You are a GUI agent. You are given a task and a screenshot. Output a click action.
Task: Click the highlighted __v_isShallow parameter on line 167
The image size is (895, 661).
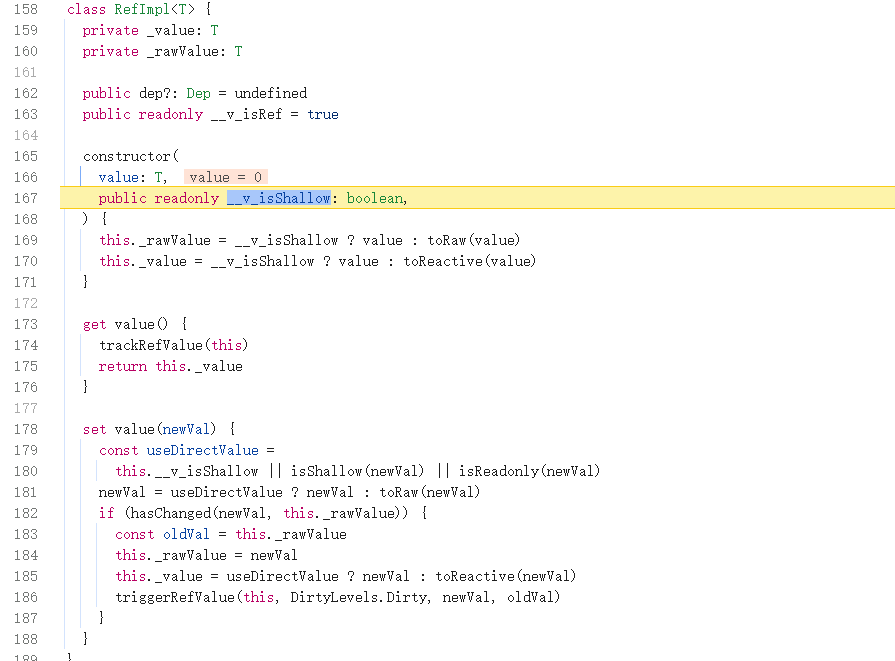(x=279, y=198)
